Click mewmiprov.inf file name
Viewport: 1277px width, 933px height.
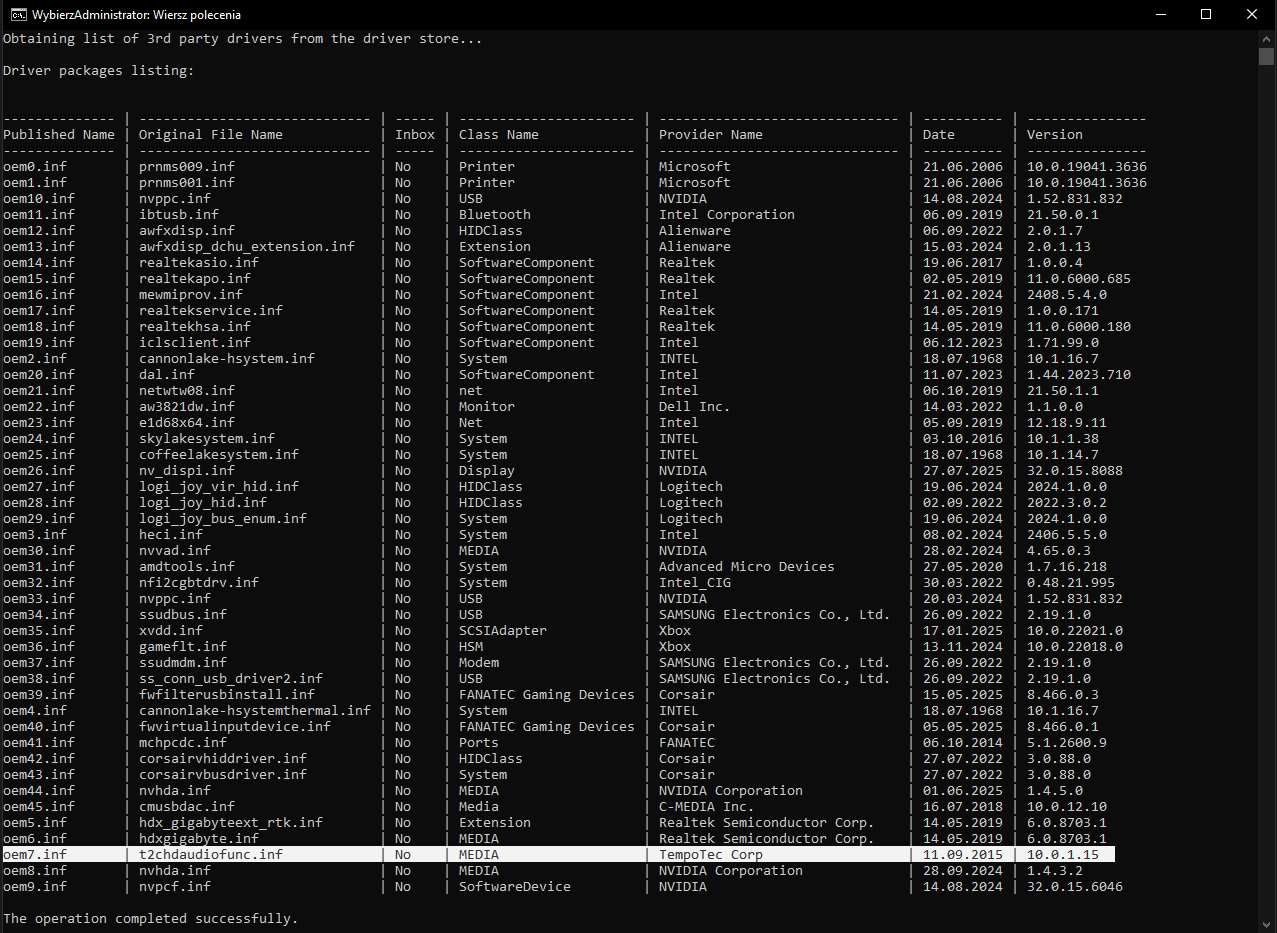(x=191, y=295)
